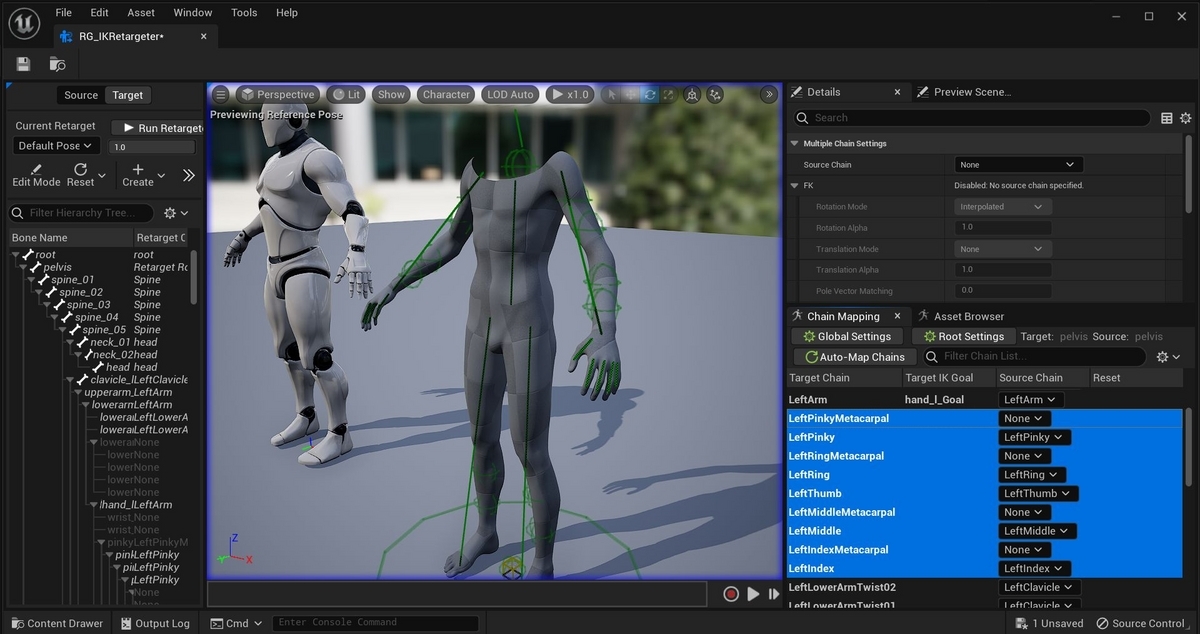Click the Rotation Alpha value field
The width and height of the screenshot is (1200, 634).
1002,228
